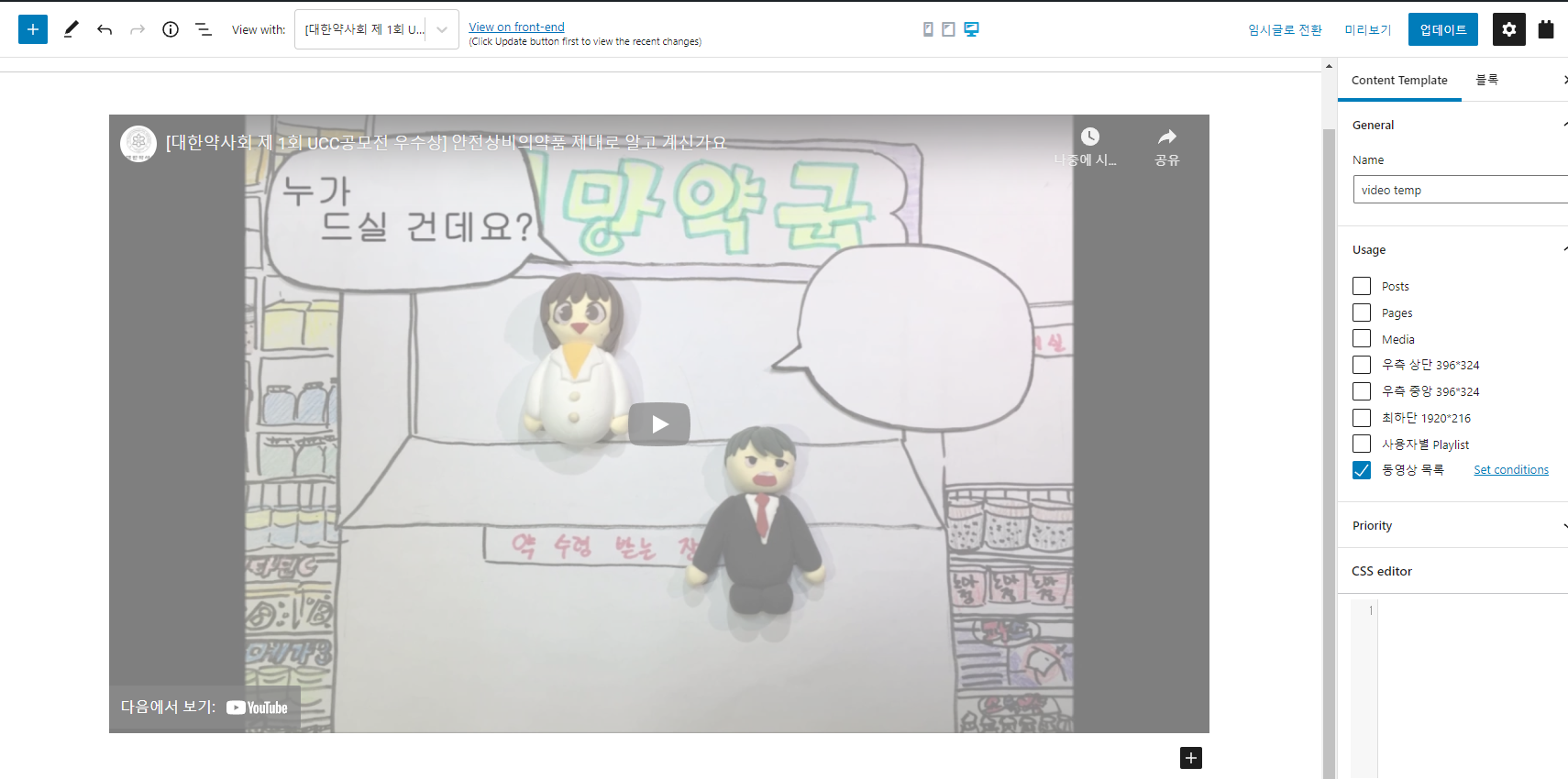The image size is (1568, 779).
Task: Play the embedded YouTube video
Action: click(659, 424)
